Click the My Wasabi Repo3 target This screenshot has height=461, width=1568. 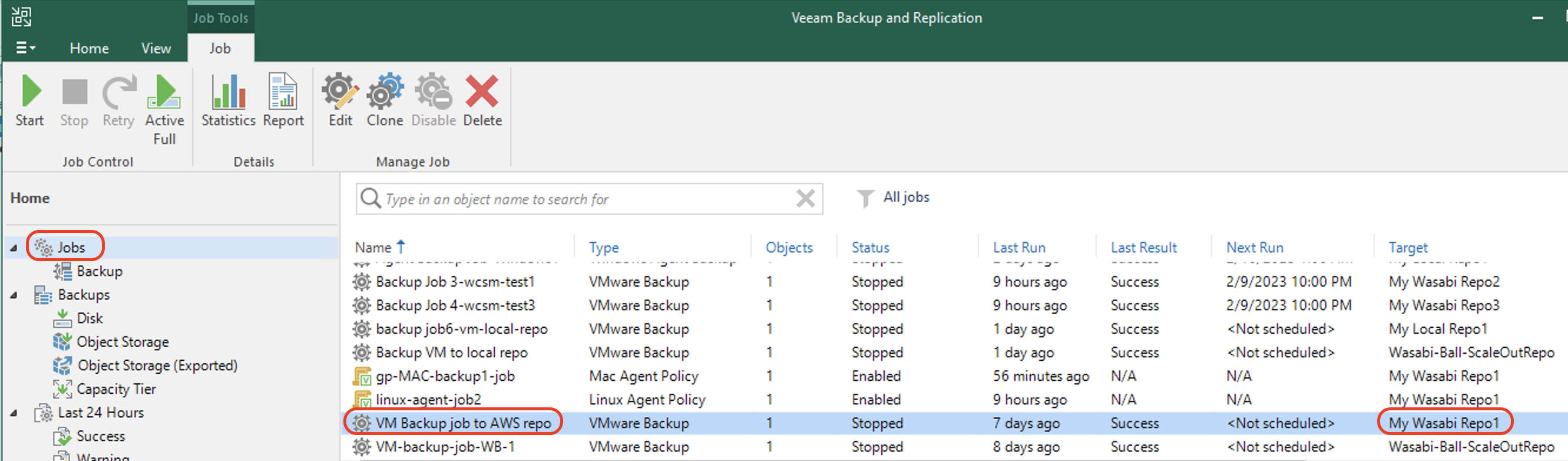click(x=1444, y=306)
